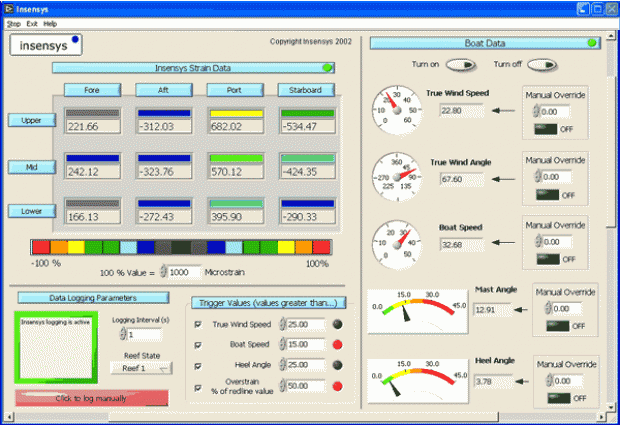Click the insensys logo

[46, 45]
